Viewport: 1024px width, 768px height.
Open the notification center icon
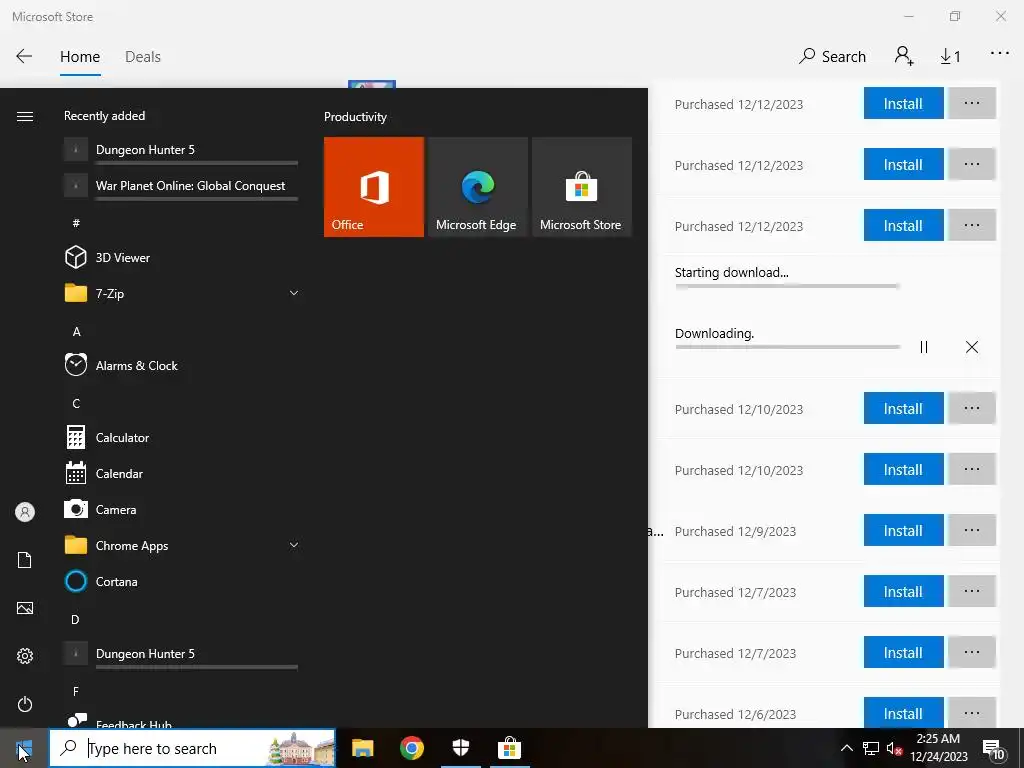[993, 748]
